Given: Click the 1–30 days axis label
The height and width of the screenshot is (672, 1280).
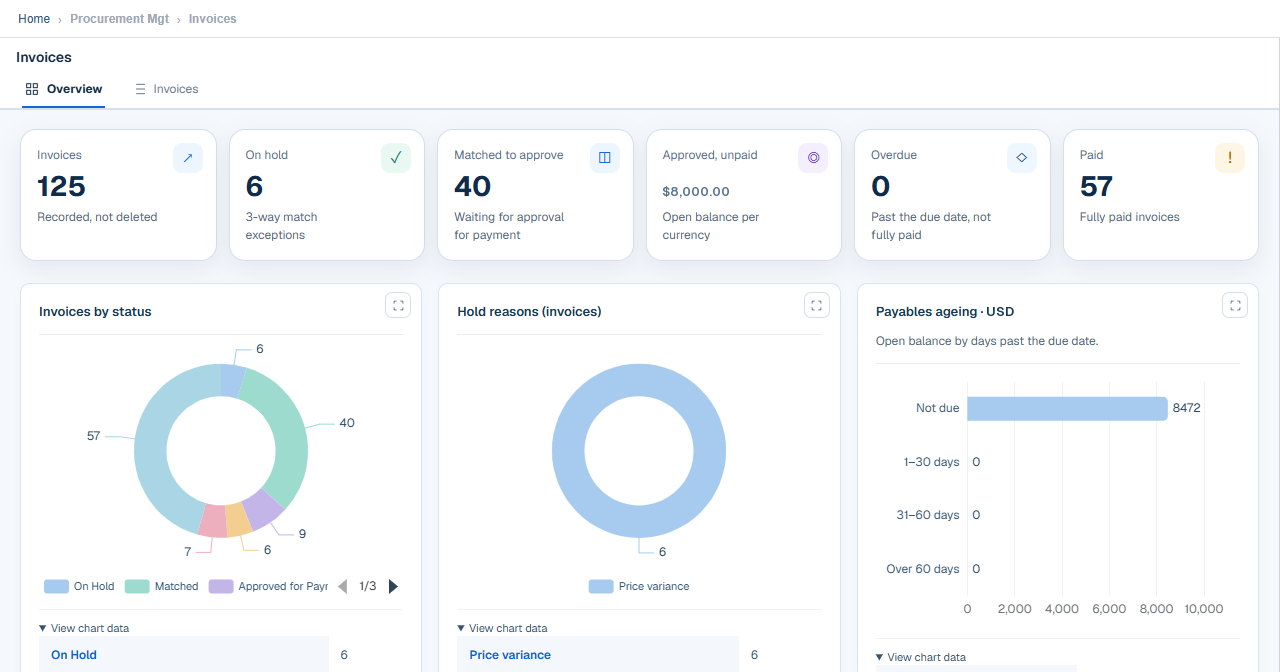Looking at the screenshot, I should coord(931,462).
